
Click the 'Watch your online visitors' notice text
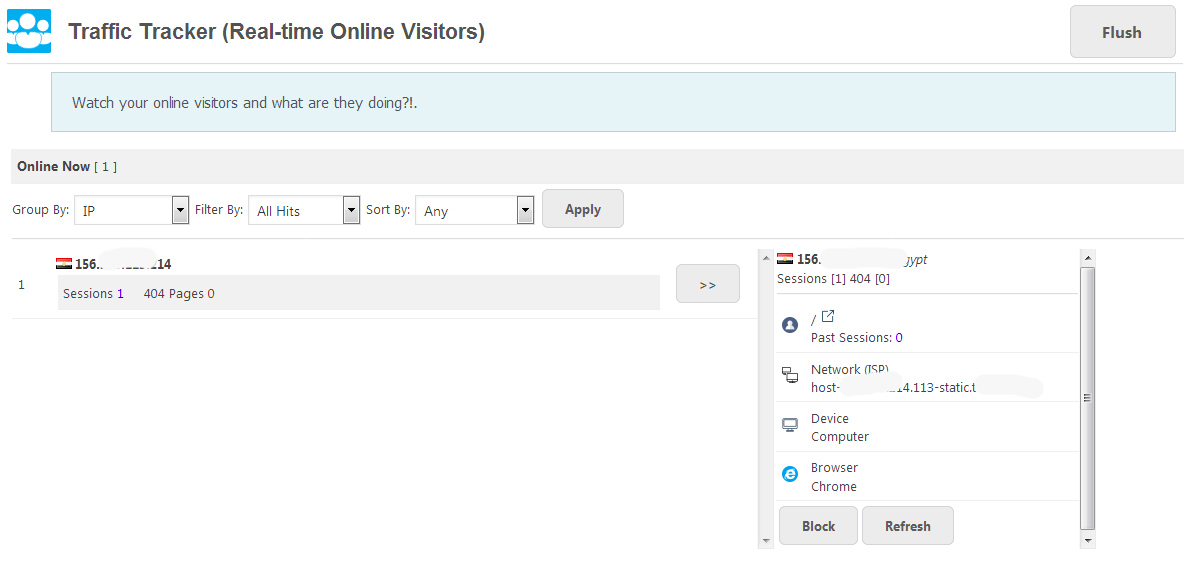pyautogui.click(x=245, y=103)
